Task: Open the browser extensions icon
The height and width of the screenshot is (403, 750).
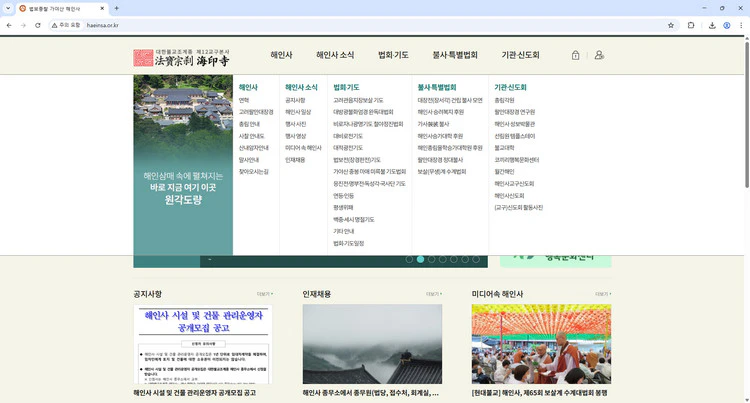Action: point(691,25)
